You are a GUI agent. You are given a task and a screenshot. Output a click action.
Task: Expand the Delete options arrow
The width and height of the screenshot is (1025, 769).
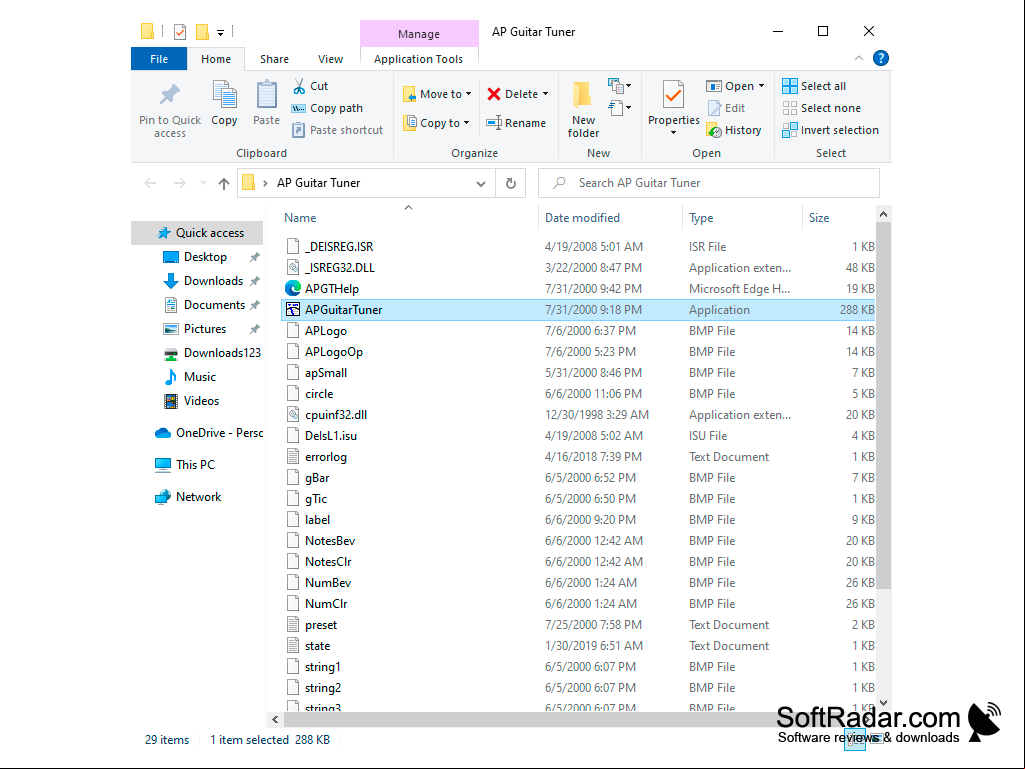pyautogui.click(x=545, y=94)
